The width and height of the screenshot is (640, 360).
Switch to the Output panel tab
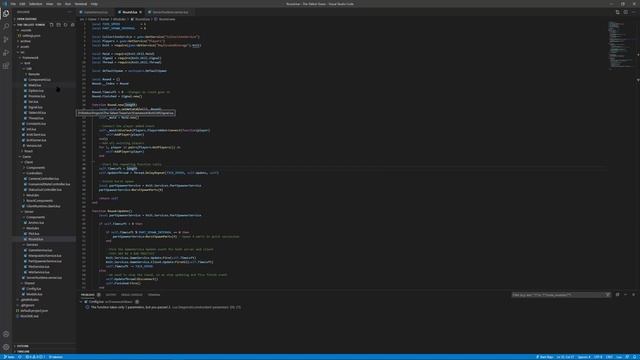(111, 295)
